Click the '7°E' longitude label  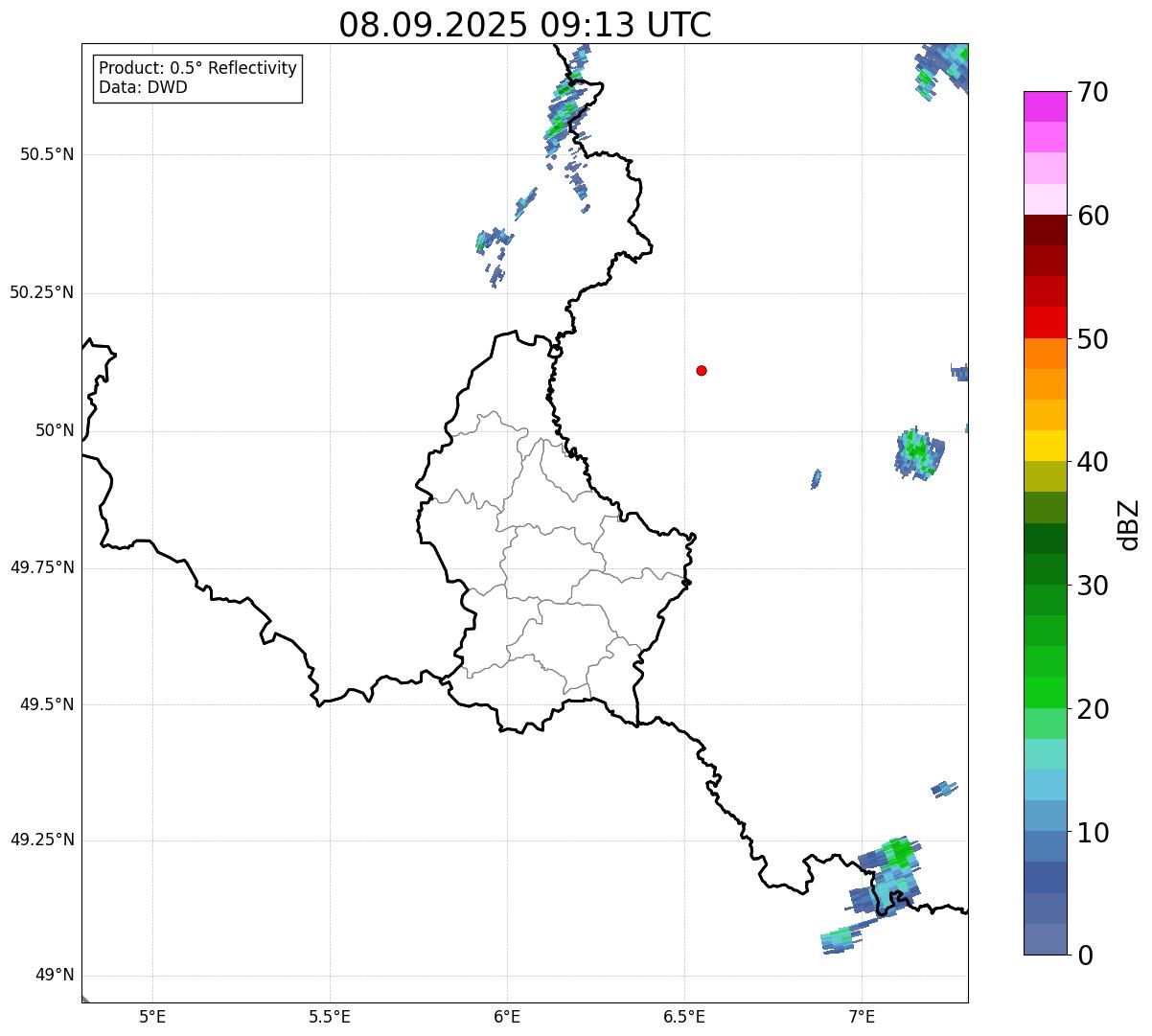862,1016
